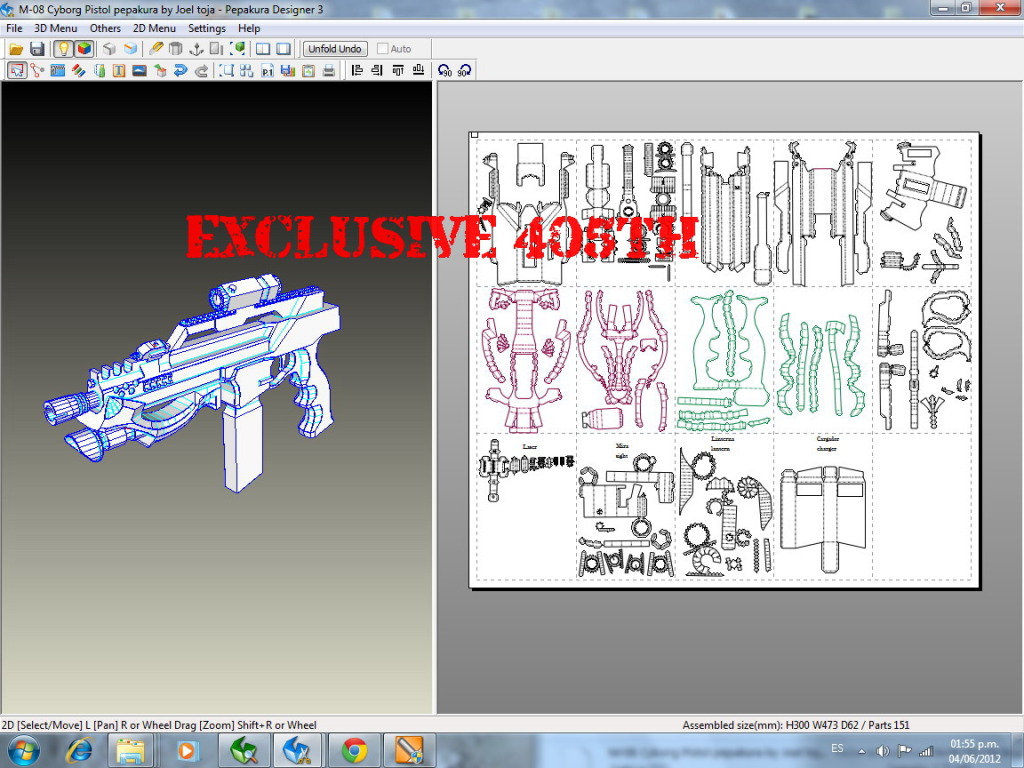Click the blue curved undo arrow
Image resolution: width=1024 pixels, height=768 pixels.
(x=181, y=71)
